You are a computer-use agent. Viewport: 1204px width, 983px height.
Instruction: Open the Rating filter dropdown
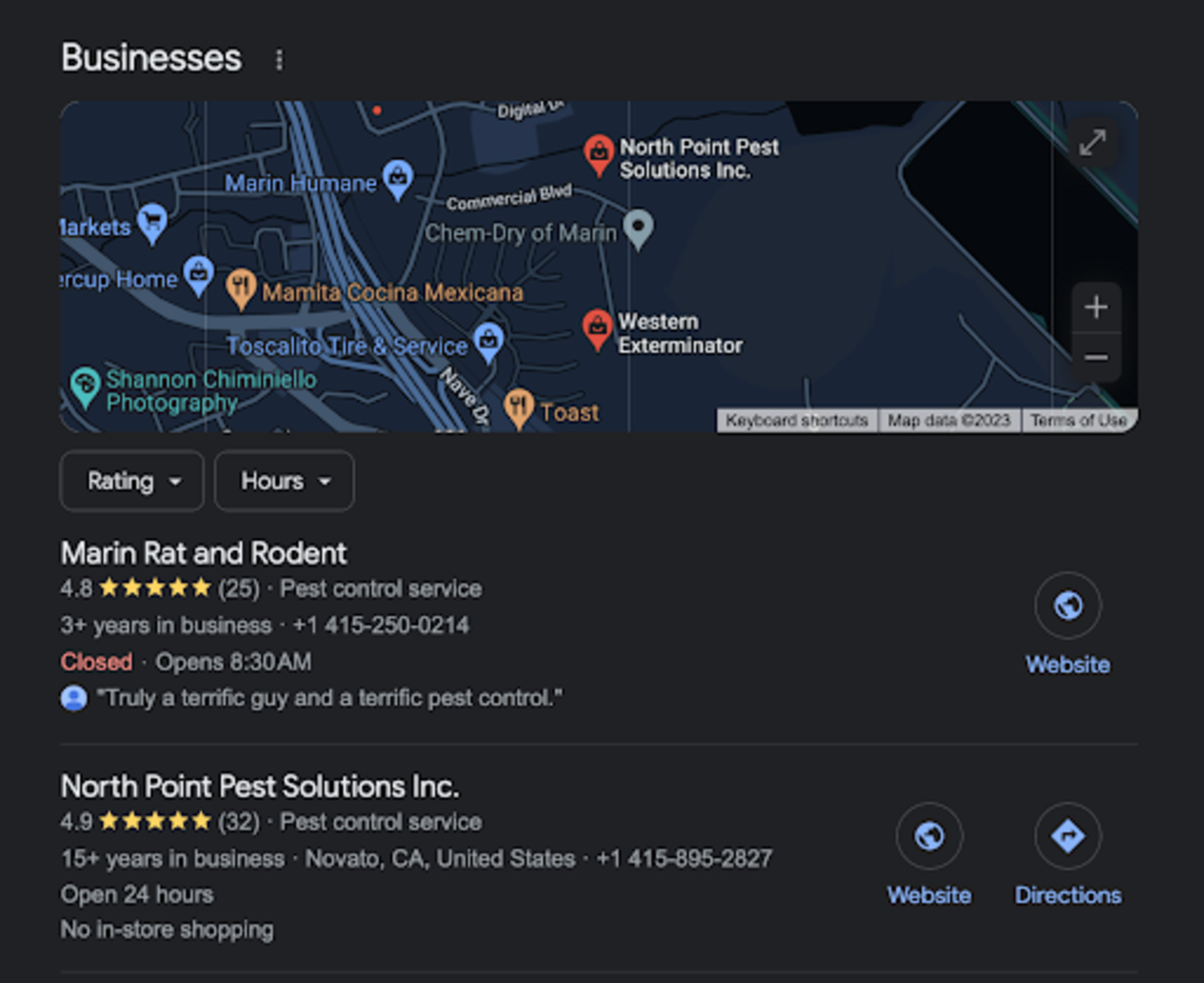132,481
